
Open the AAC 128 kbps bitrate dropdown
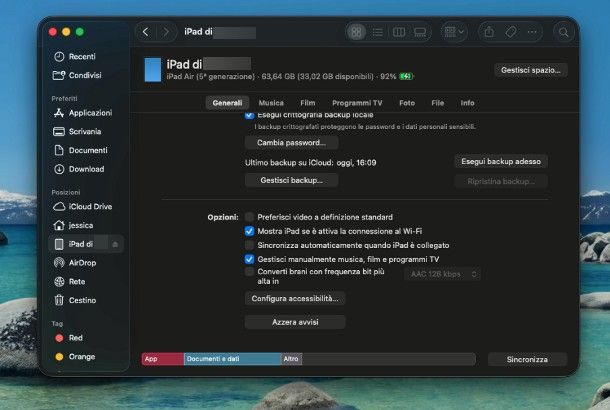pos(444,274)
